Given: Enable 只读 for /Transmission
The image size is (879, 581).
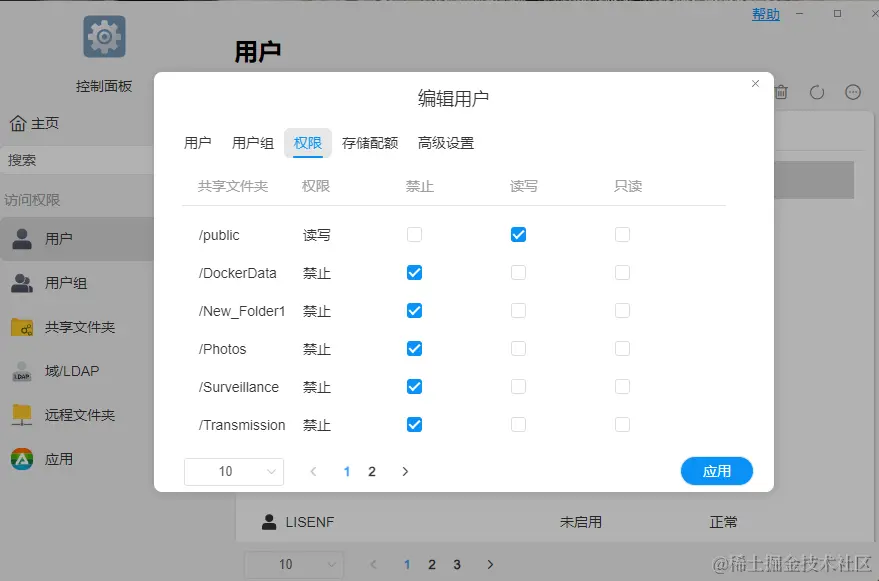Looking at the screenshot, I should [x=622, y=425].
